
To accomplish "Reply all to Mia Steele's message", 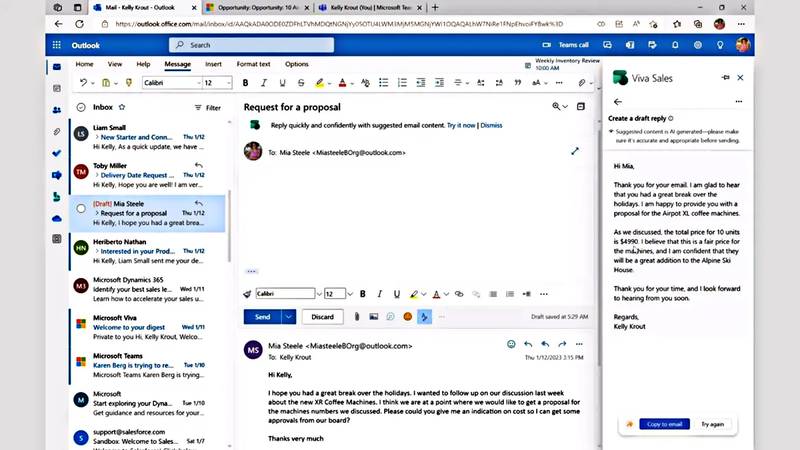I will pyautogui.click(x=545, y=344).
